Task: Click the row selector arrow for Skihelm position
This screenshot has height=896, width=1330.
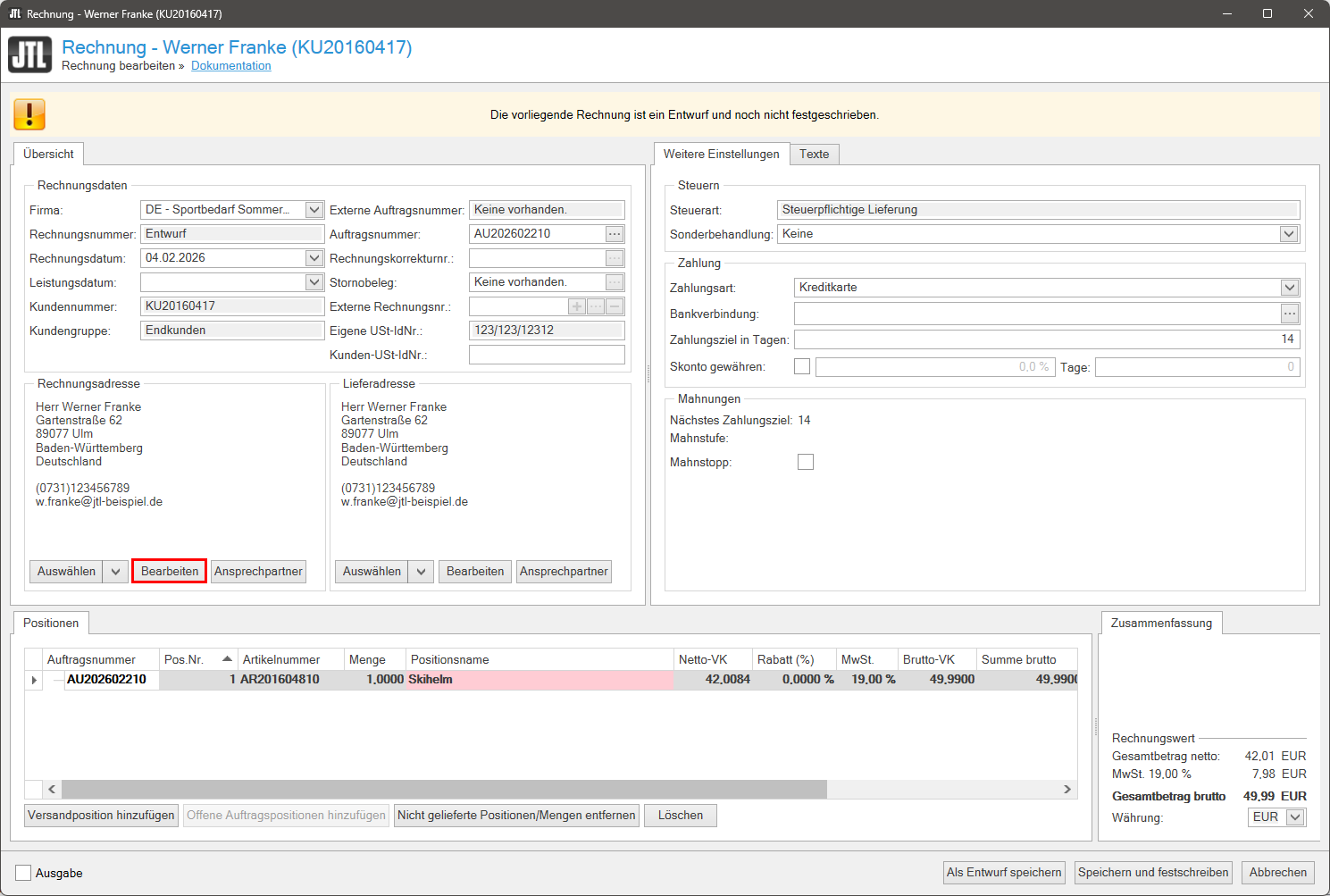Action: pyautogui.click(x=34, y=680)
